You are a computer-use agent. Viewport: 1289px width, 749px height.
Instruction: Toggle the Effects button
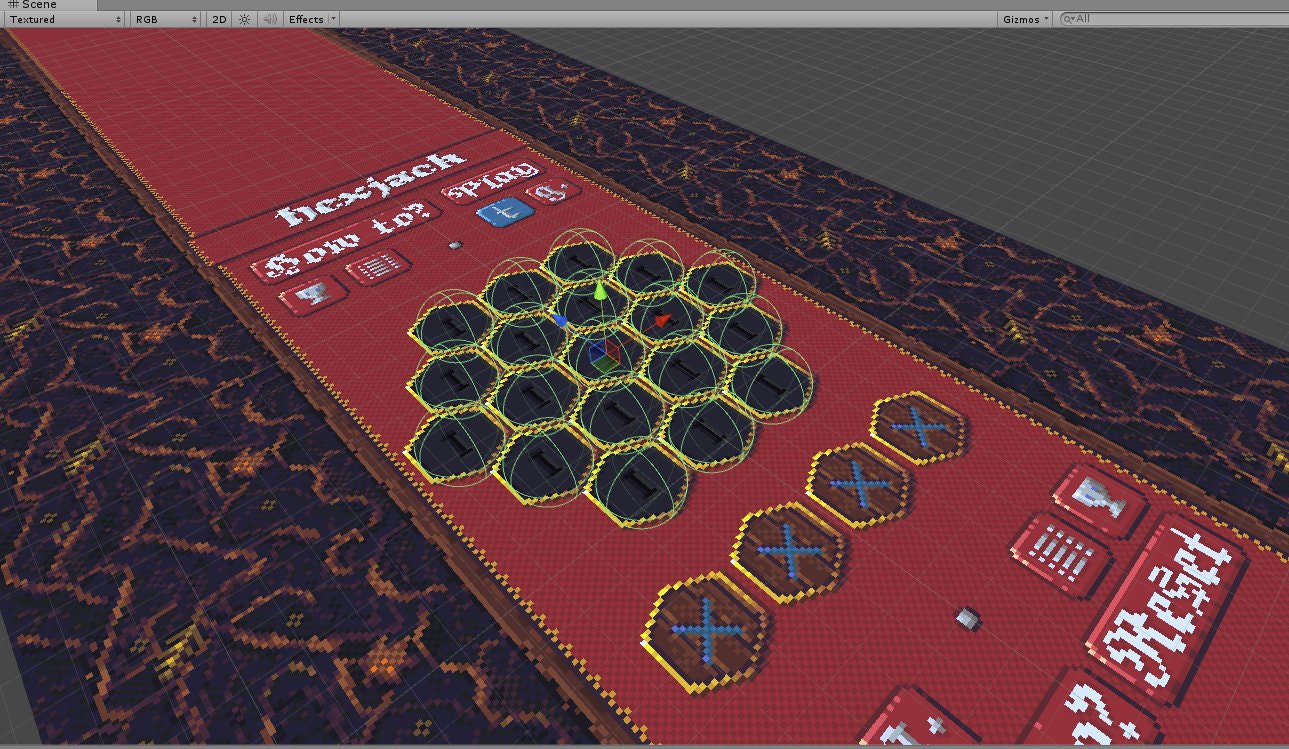305,19
